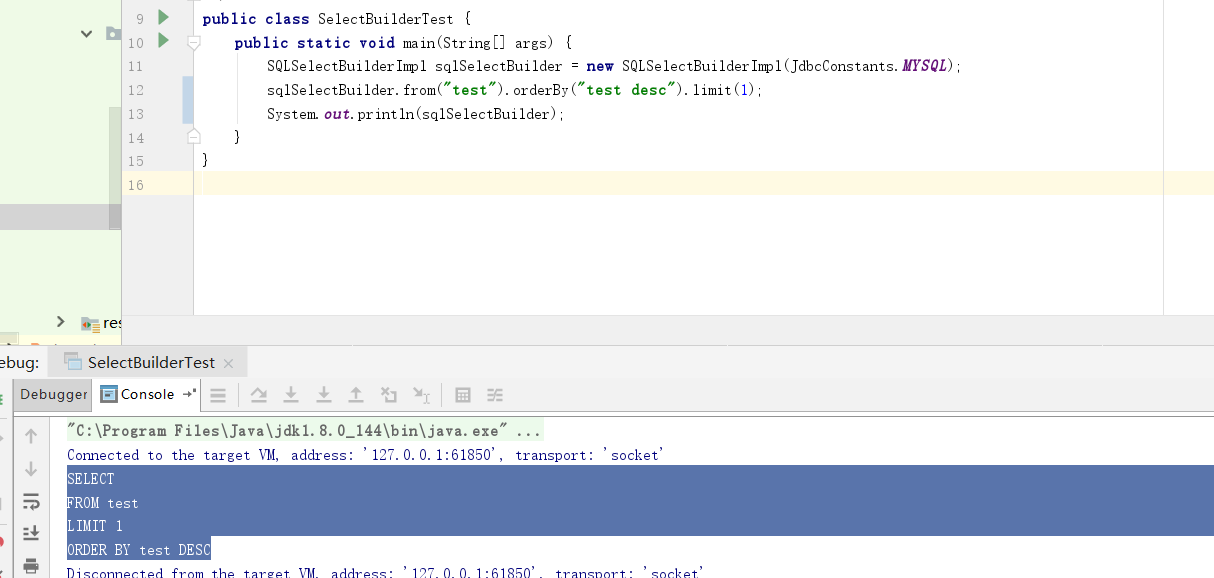Run SelectBuilderTest class from line 9 gutter arrow

pos(164,17)
